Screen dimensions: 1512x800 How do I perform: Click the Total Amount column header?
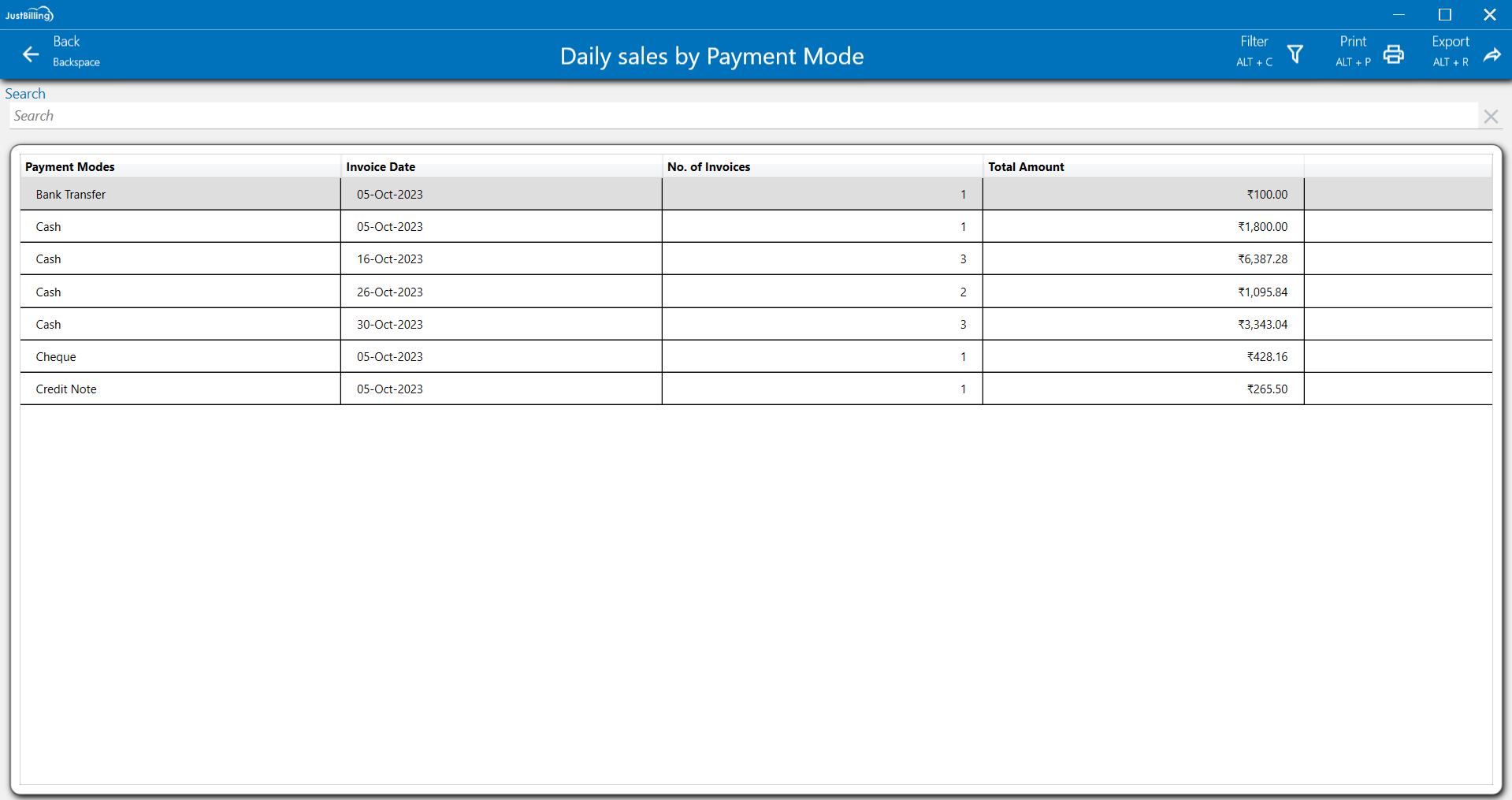click(x=1026, y=167)
